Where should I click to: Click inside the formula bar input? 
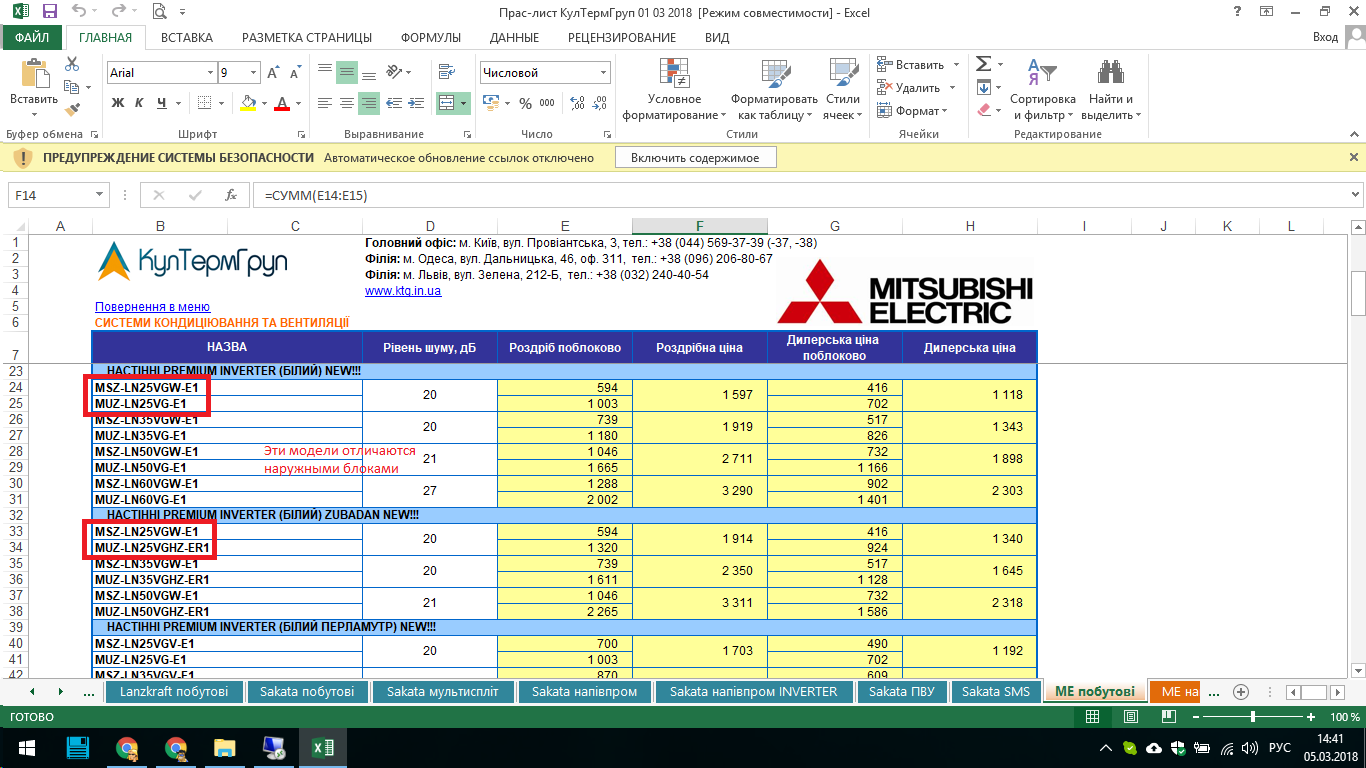(800, 195)
